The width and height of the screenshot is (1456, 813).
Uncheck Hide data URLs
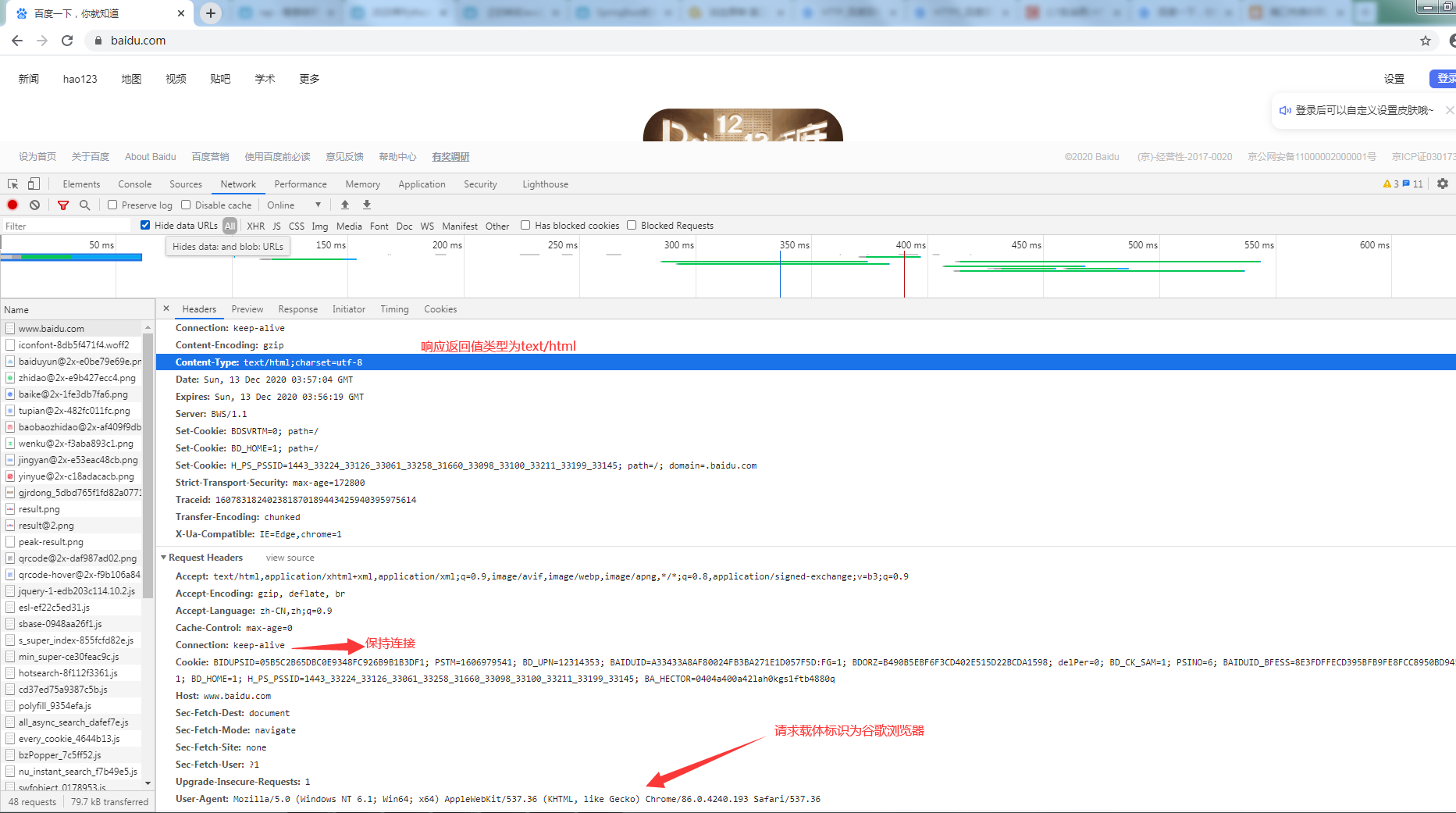pyautogui.click(x=145, y=225)
